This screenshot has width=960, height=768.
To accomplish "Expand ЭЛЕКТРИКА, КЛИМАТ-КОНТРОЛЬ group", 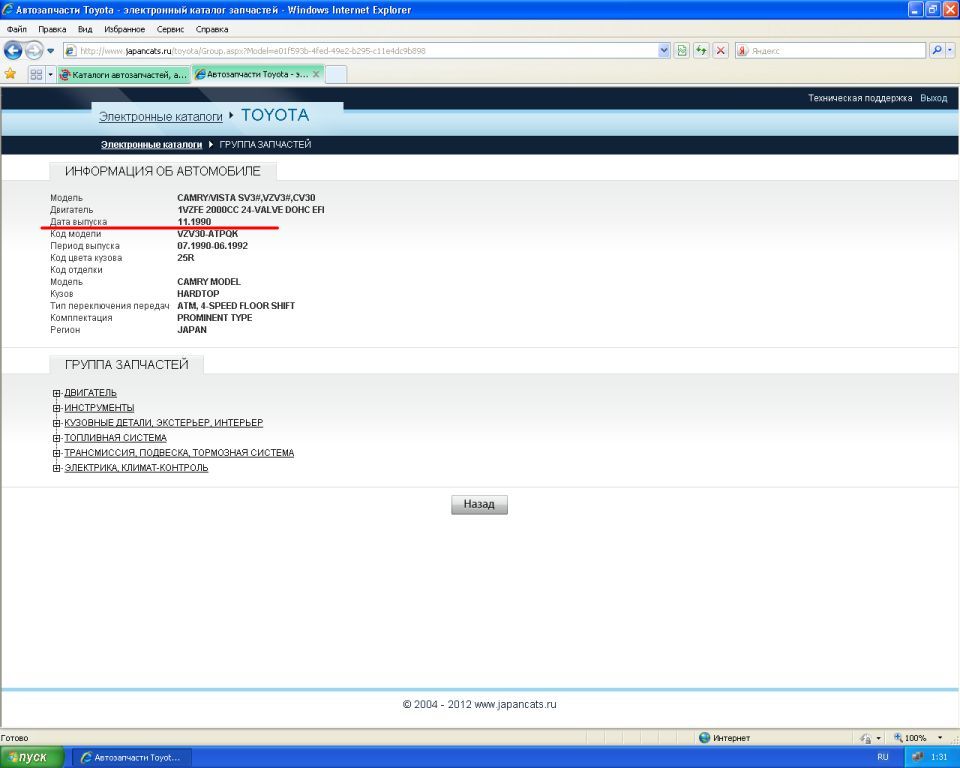I will [x=56, y=468].
